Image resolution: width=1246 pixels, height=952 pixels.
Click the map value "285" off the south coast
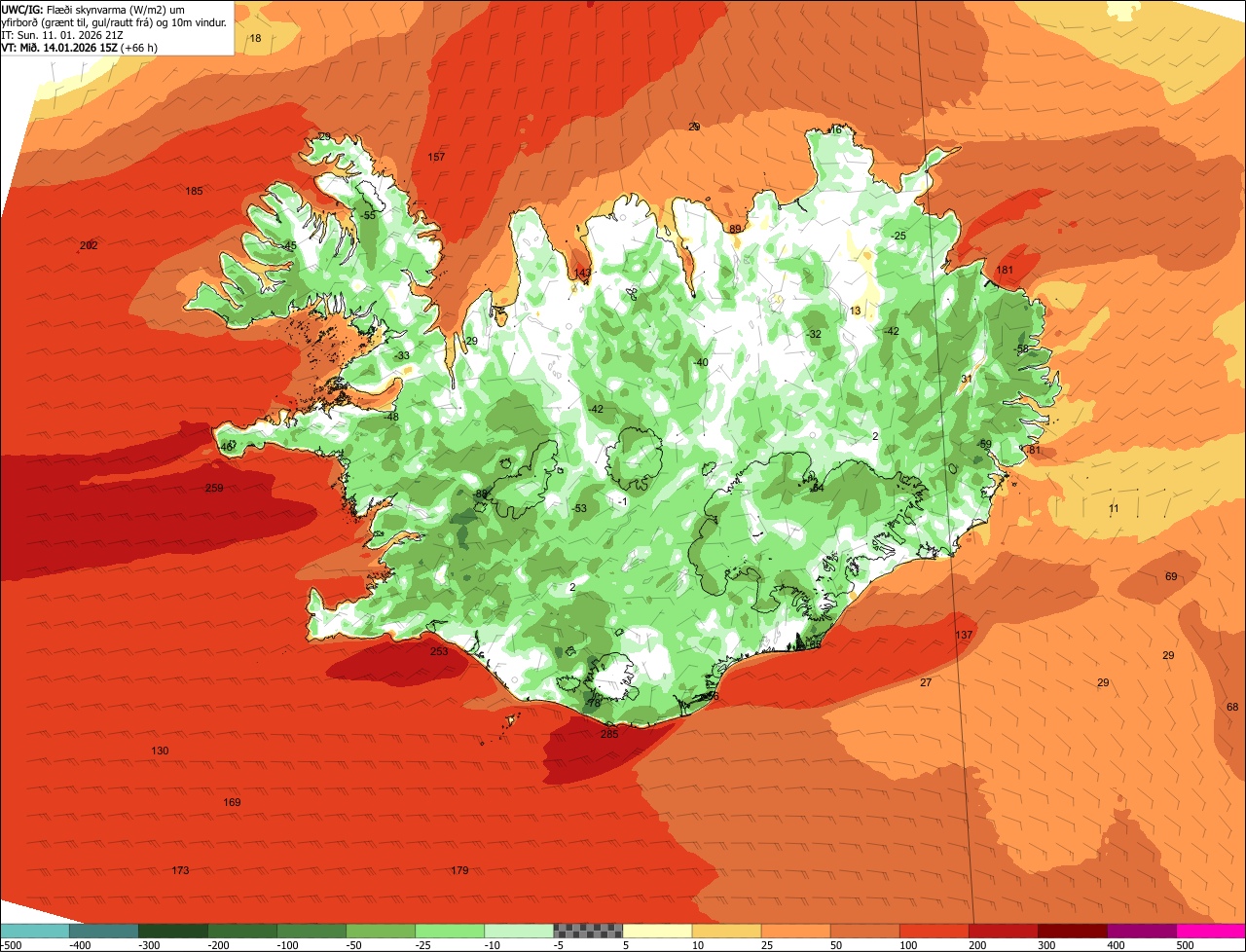tap(609, 734)
